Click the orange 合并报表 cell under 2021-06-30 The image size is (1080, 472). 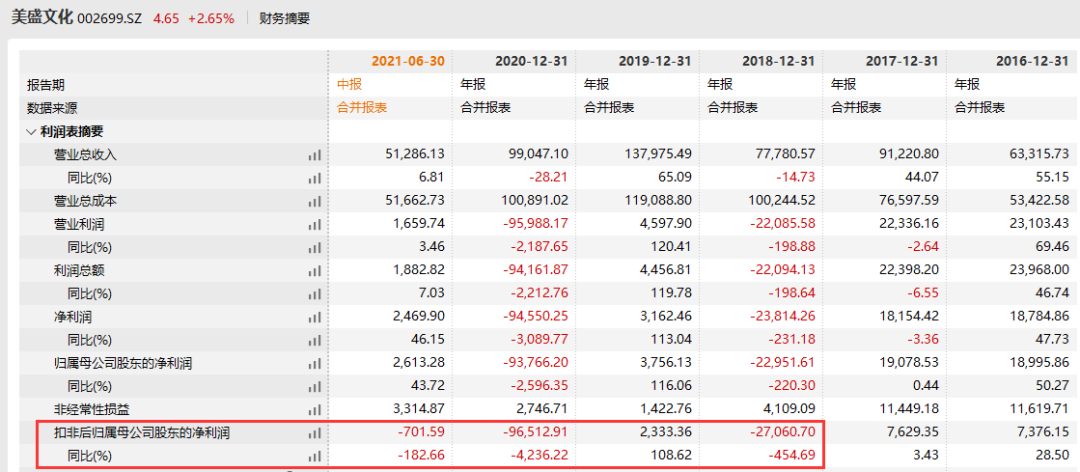pos(361,108)
